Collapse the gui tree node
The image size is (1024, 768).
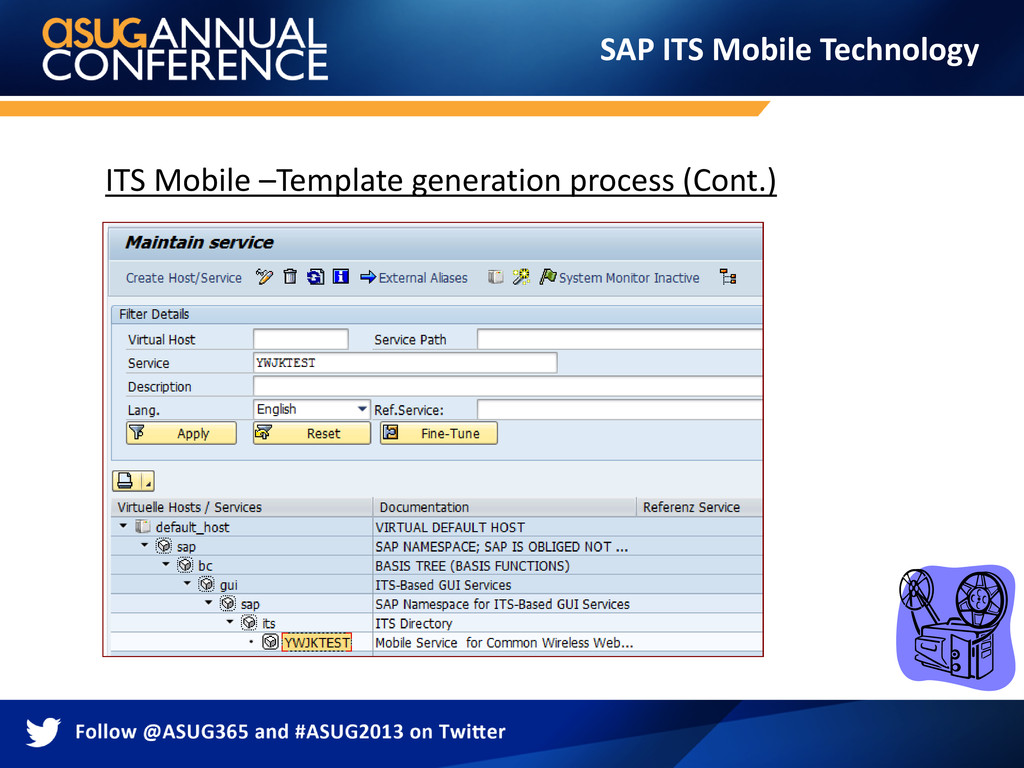pyautogui.click(x=187, y=583)
